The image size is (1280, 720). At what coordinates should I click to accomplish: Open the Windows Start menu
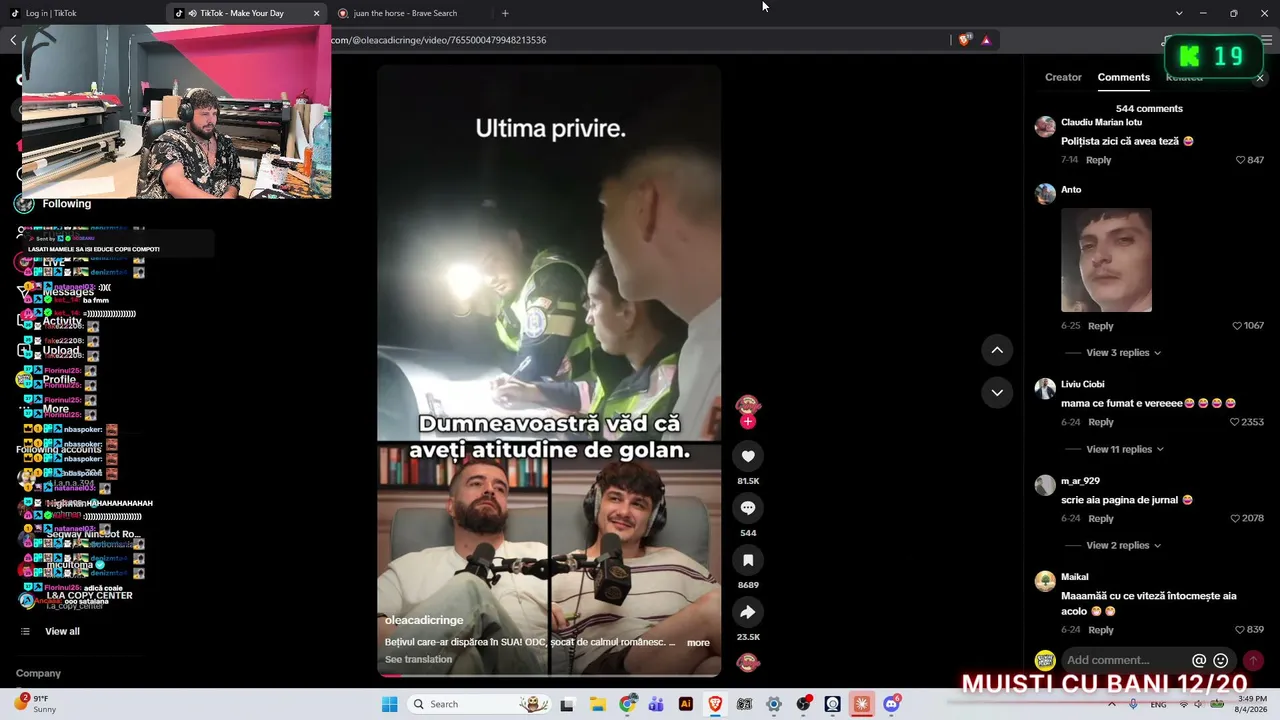pos(389,704)
